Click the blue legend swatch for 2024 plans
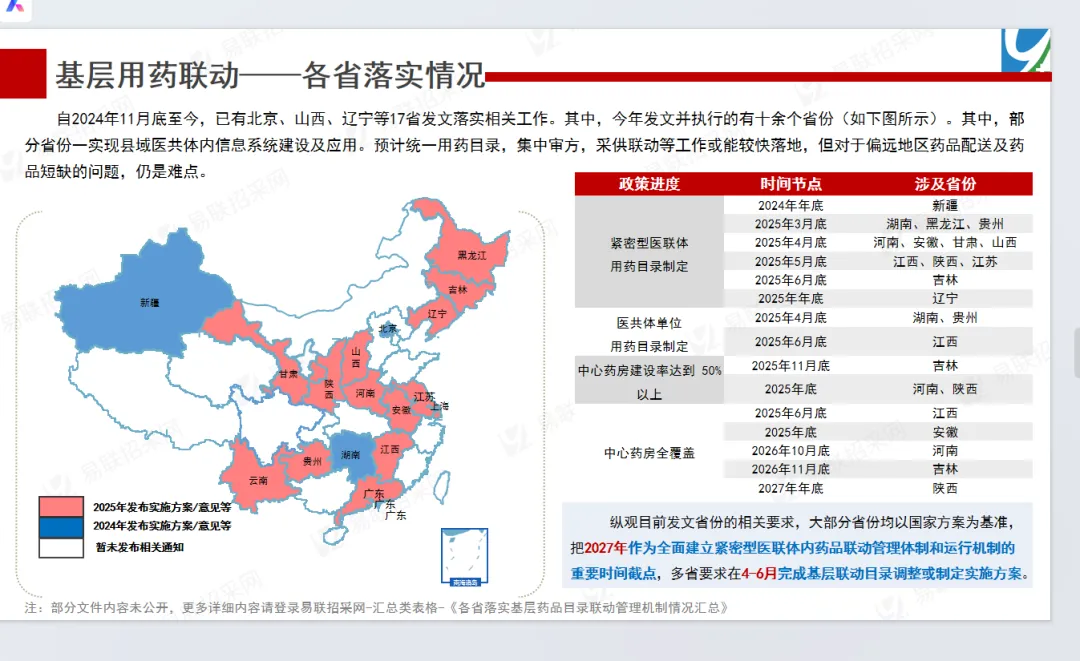This screenshot has height=661, width=1080. point(61,527)
